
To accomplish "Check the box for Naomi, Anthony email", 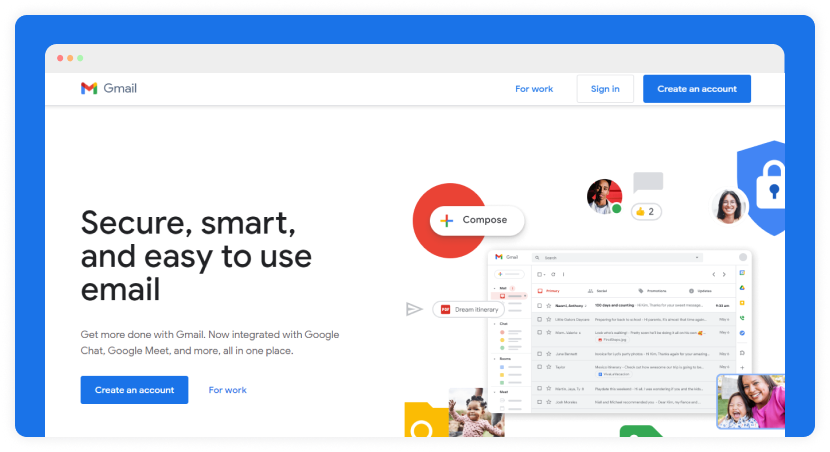I will tap(539, 305).
